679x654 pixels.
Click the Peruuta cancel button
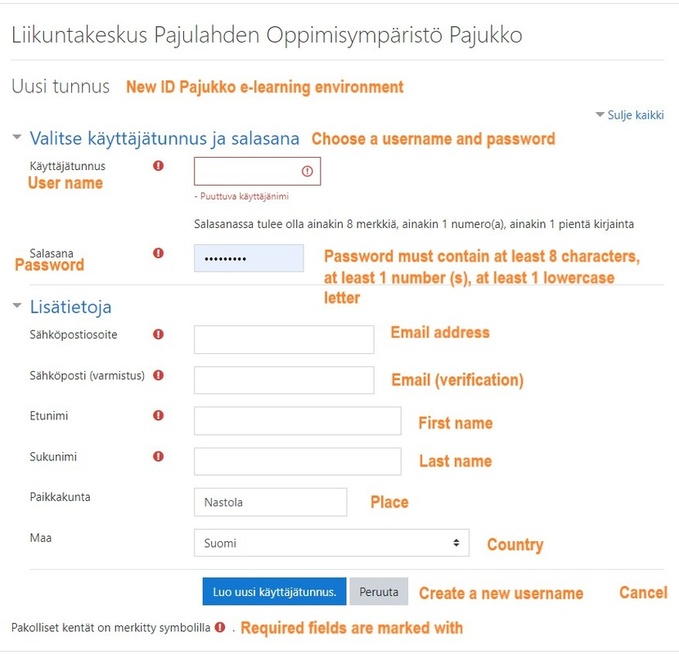click(x=379, y=592)
